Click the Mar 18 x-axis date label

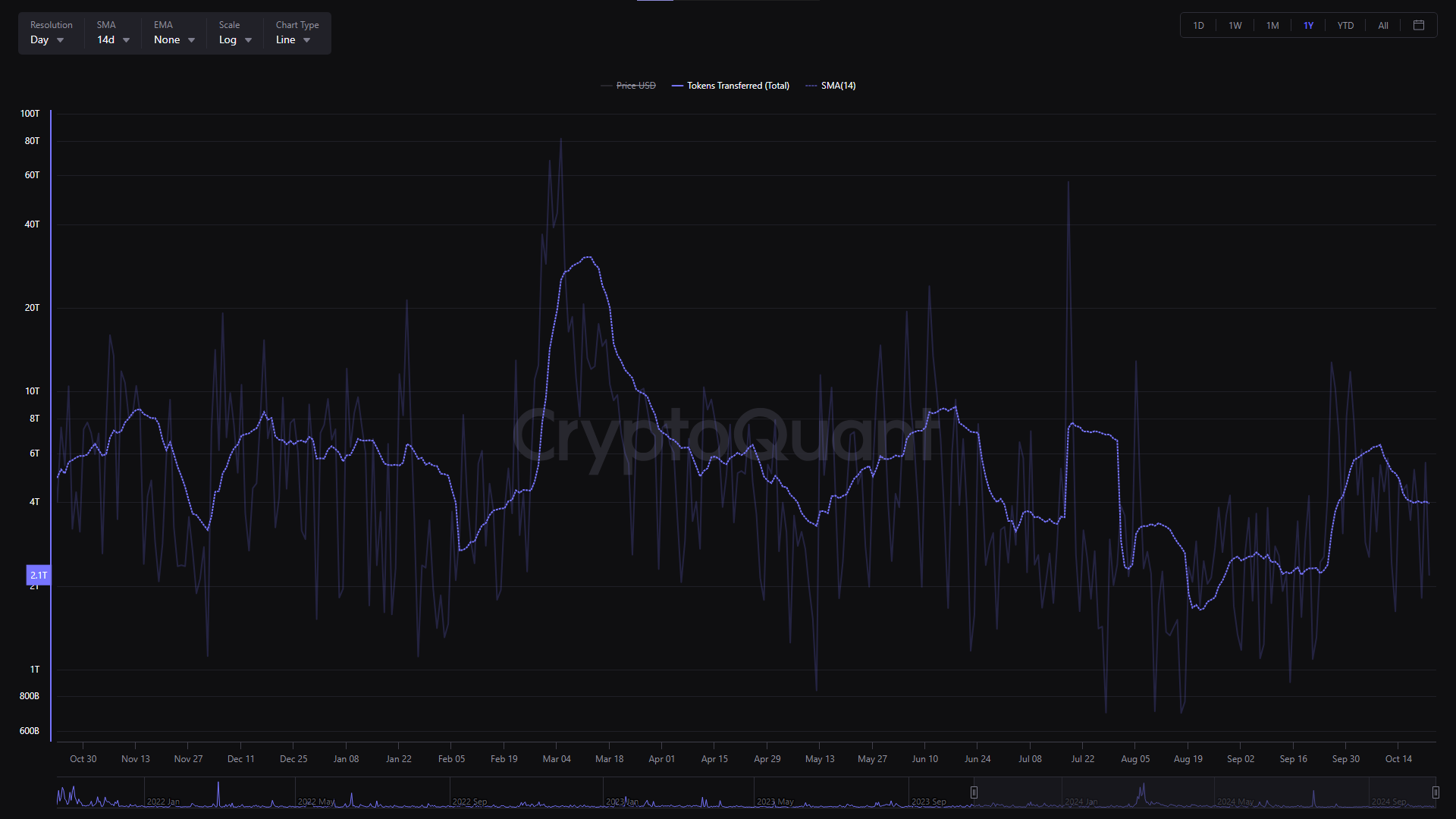point(609,759)
